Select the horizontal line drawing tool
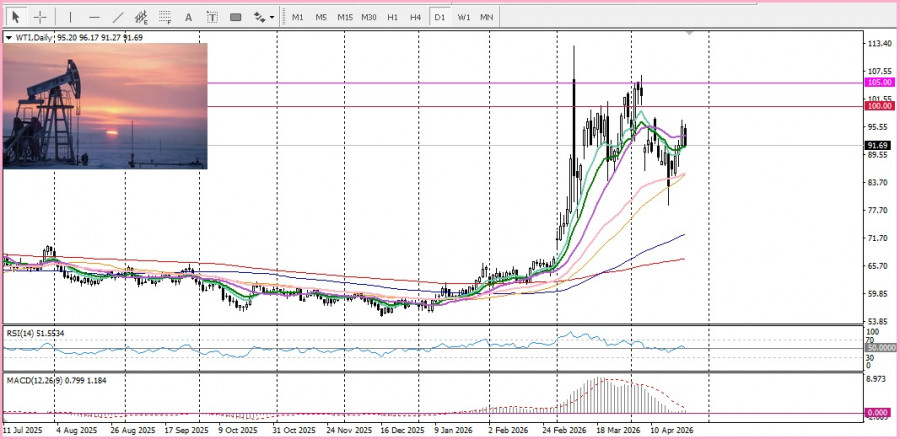Image resolution: width=900 pixels, height=439 pixels. (x=94, y=17)
